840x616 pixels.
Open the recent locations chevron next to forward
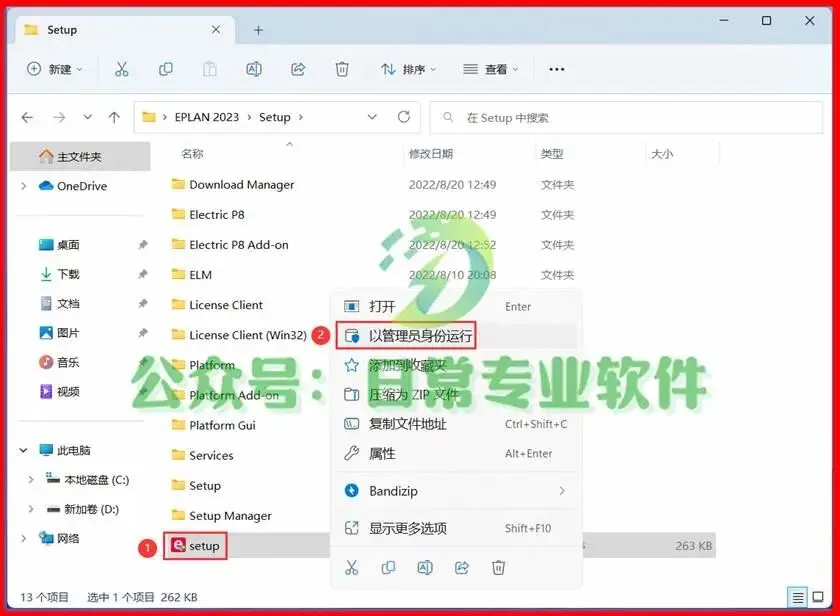(87, 117)
